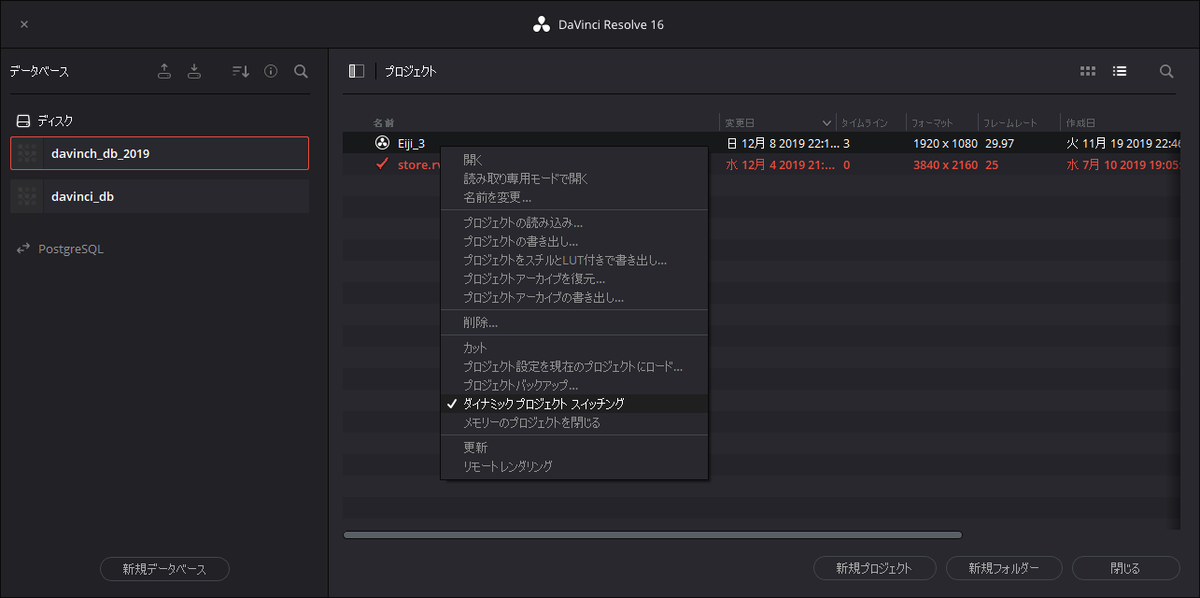Click the 作成日 column header
This screenshot has width=1200, height=598.
1080,123
